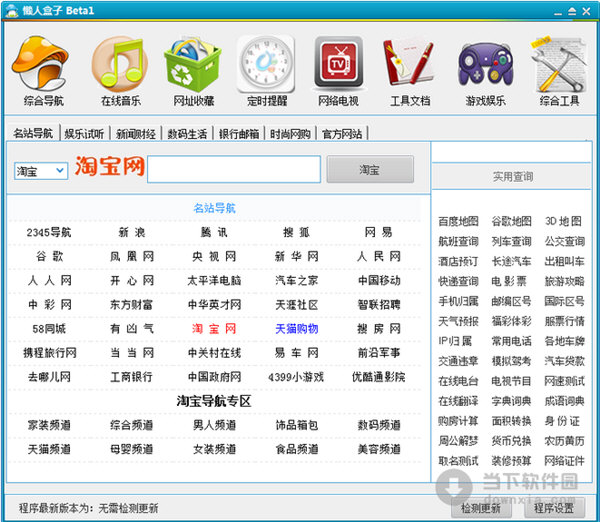The height and width of the screenshot is (522, 600).
Task: Open the 中关村在线 link
Action: (x=214, y=353)
